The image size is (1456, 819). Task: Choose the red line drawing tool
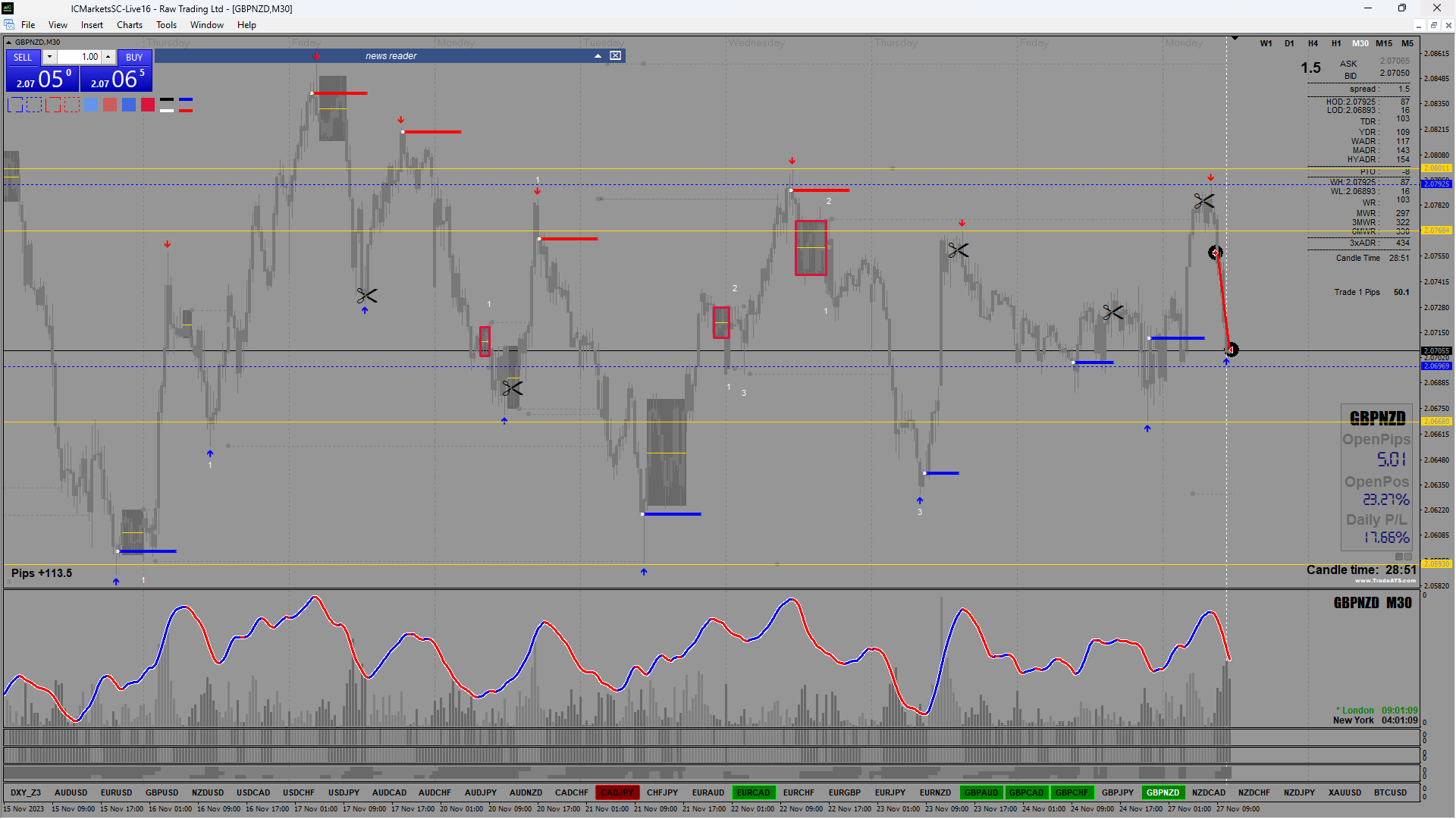[x=186, y=111]
